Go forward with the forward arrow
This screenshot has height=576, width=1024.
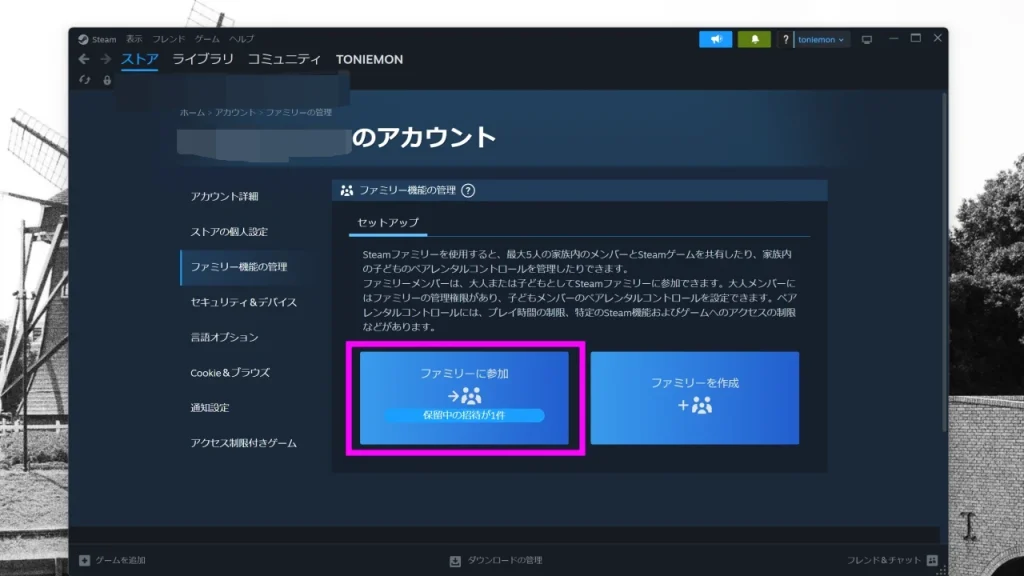[x=106, y=59]
